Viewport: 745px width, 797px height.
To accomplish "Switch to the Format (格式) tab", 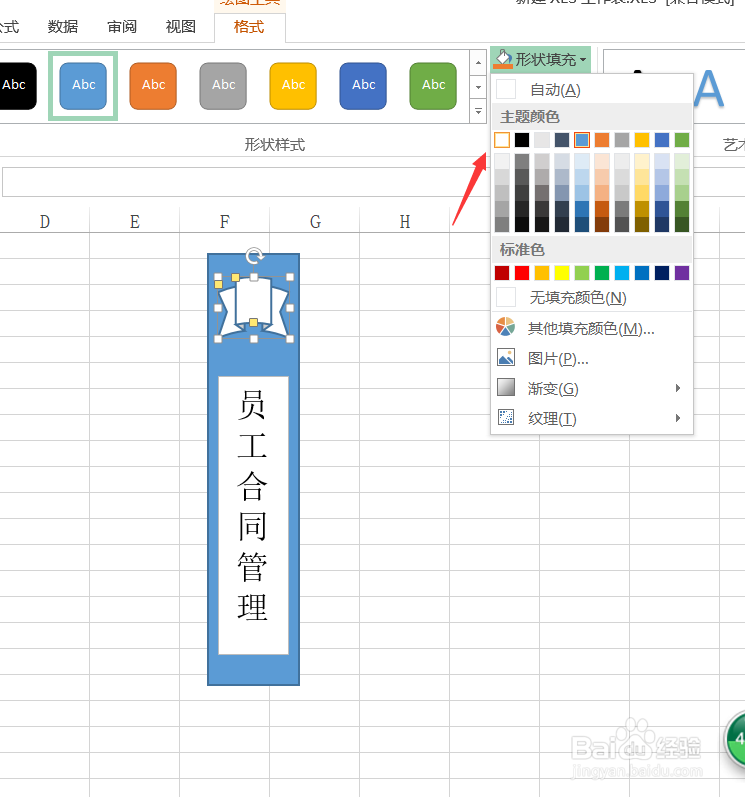I will click(249, 26).
